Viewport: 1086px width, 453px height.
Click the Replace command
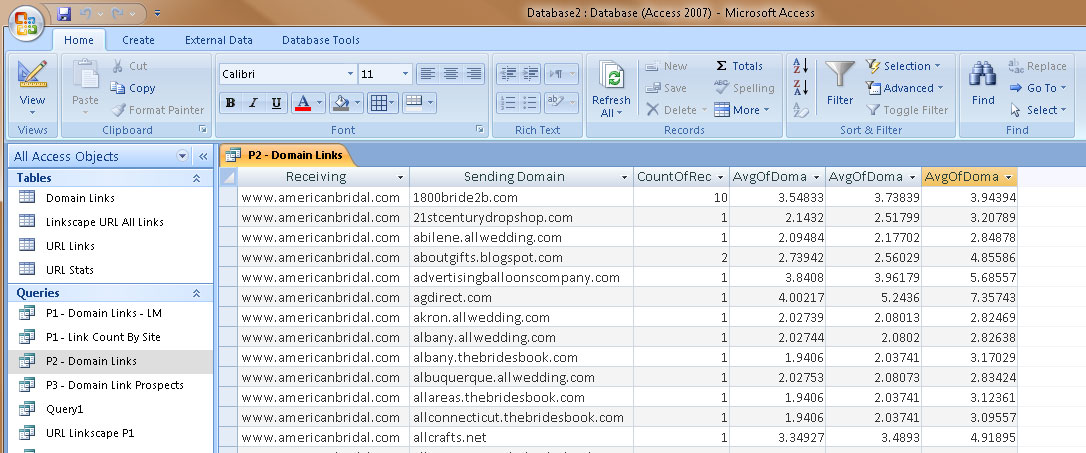[x=1037, y=66]
